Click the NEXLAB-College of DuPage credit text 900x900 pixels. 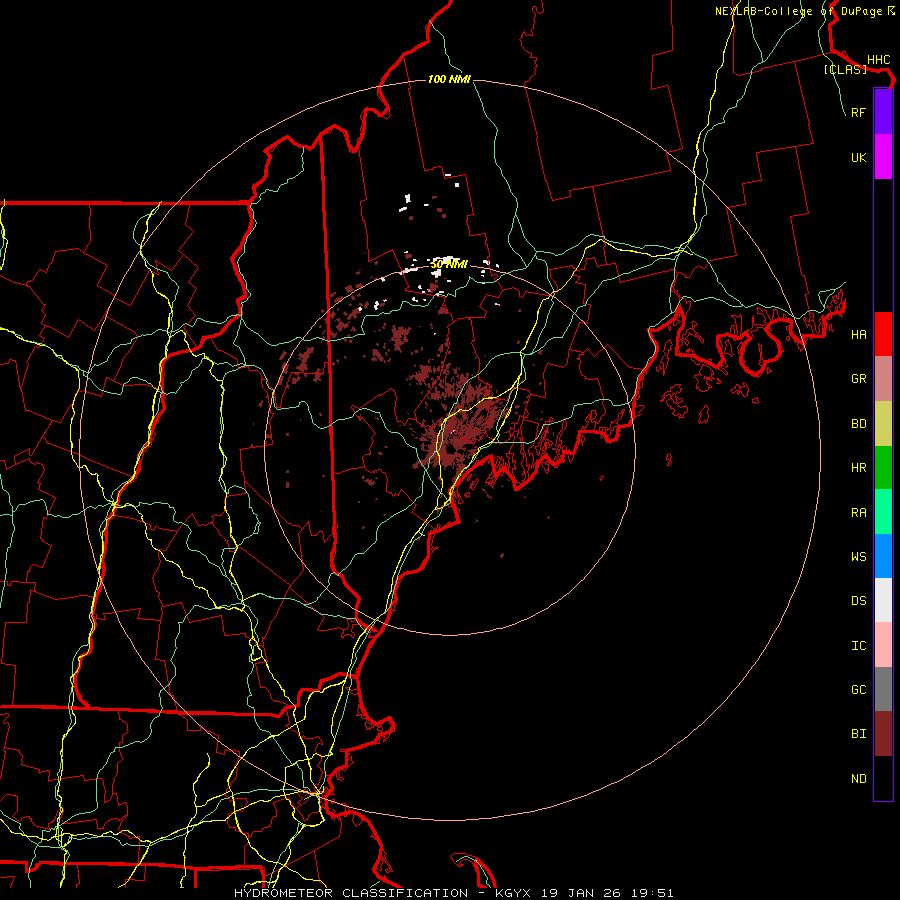pyautogui.click(x=798, y=11)
